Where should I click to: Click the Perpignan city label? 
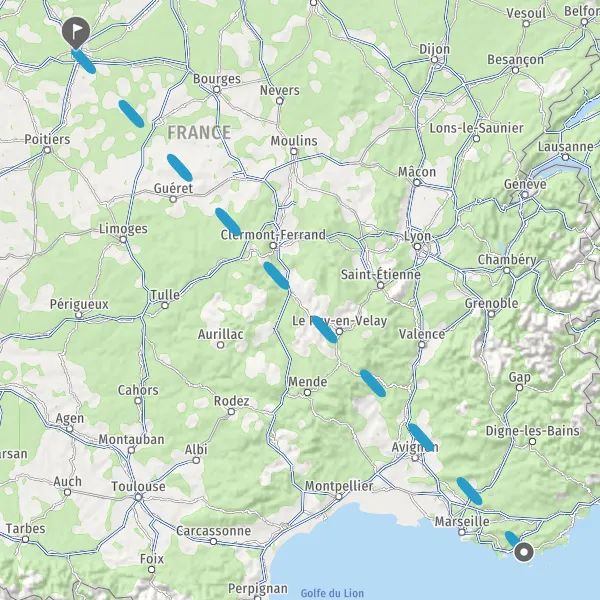click(258, 589)
